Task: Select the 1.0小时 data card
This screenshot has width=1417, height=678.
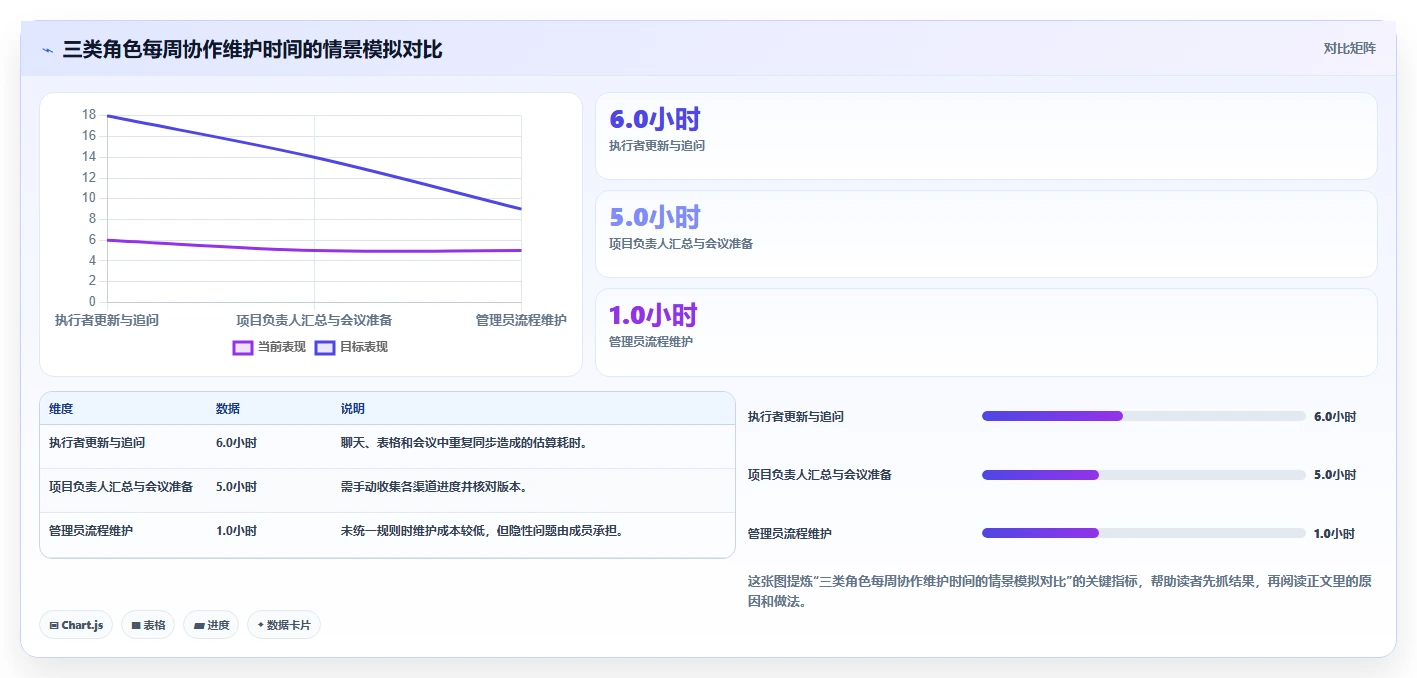Action: [x=986, y=332]
